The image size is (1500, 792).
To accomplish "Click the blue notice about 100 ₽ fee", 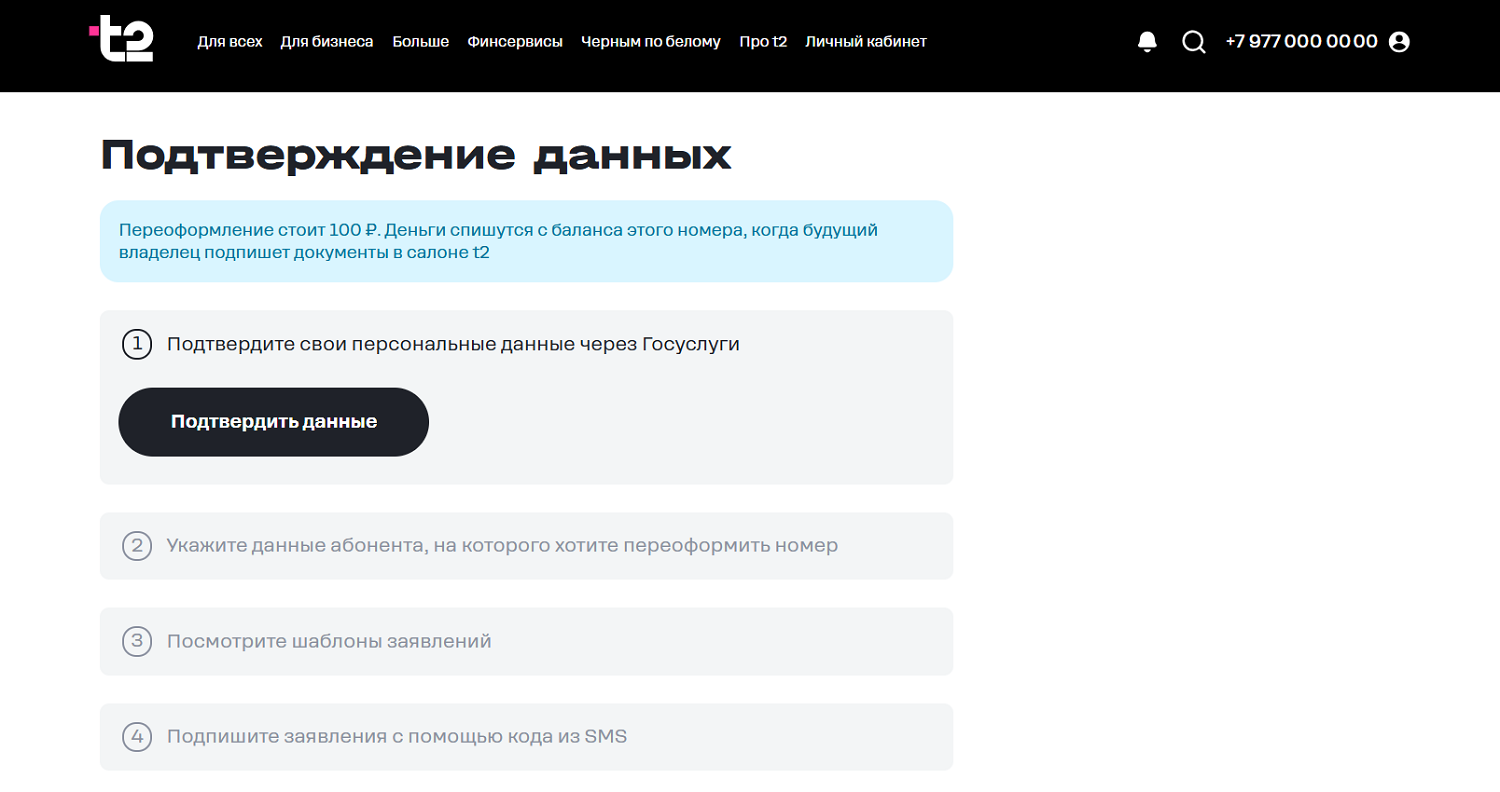I will tap(526, 241).
